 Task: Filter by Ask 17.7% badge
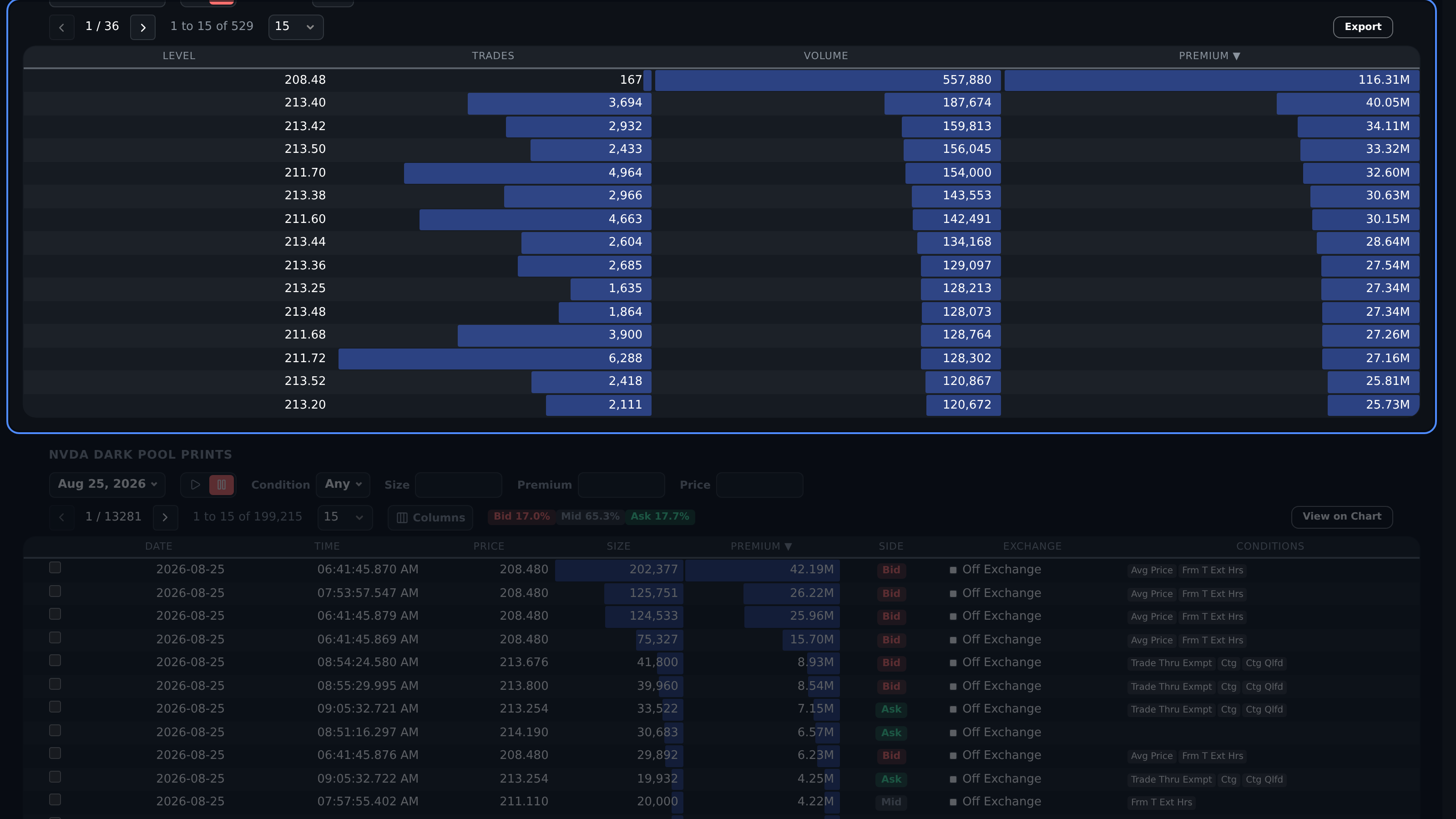pos(660,516)
